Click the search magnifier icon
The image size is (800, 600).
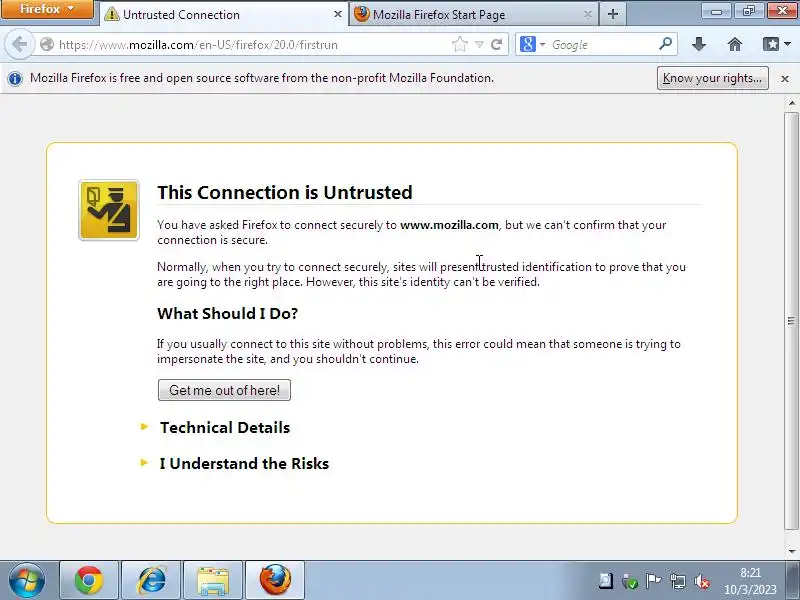pos(665,44)
